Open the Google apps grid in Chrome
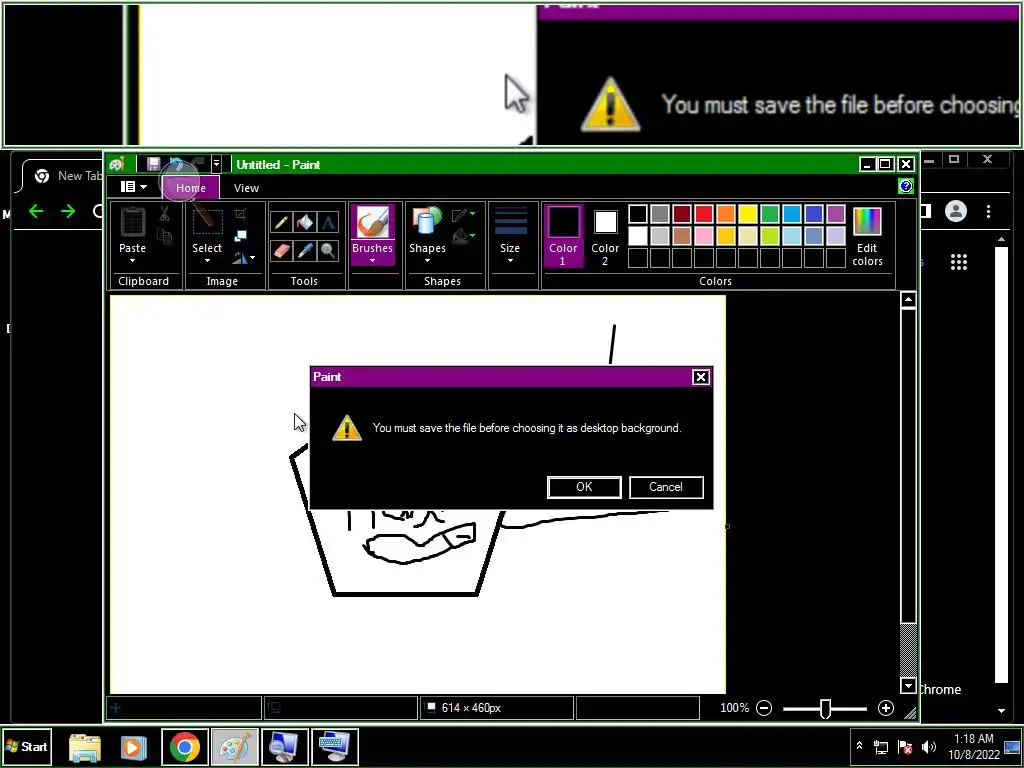1024x768 pixels. coord(958,262)
